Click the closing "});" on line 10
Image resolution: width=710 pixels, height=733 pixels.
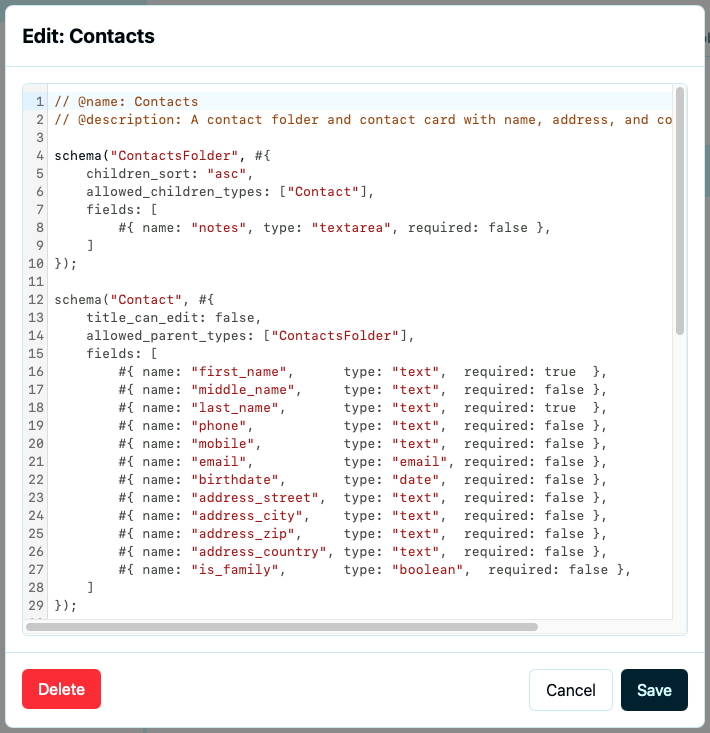(66, 264)
